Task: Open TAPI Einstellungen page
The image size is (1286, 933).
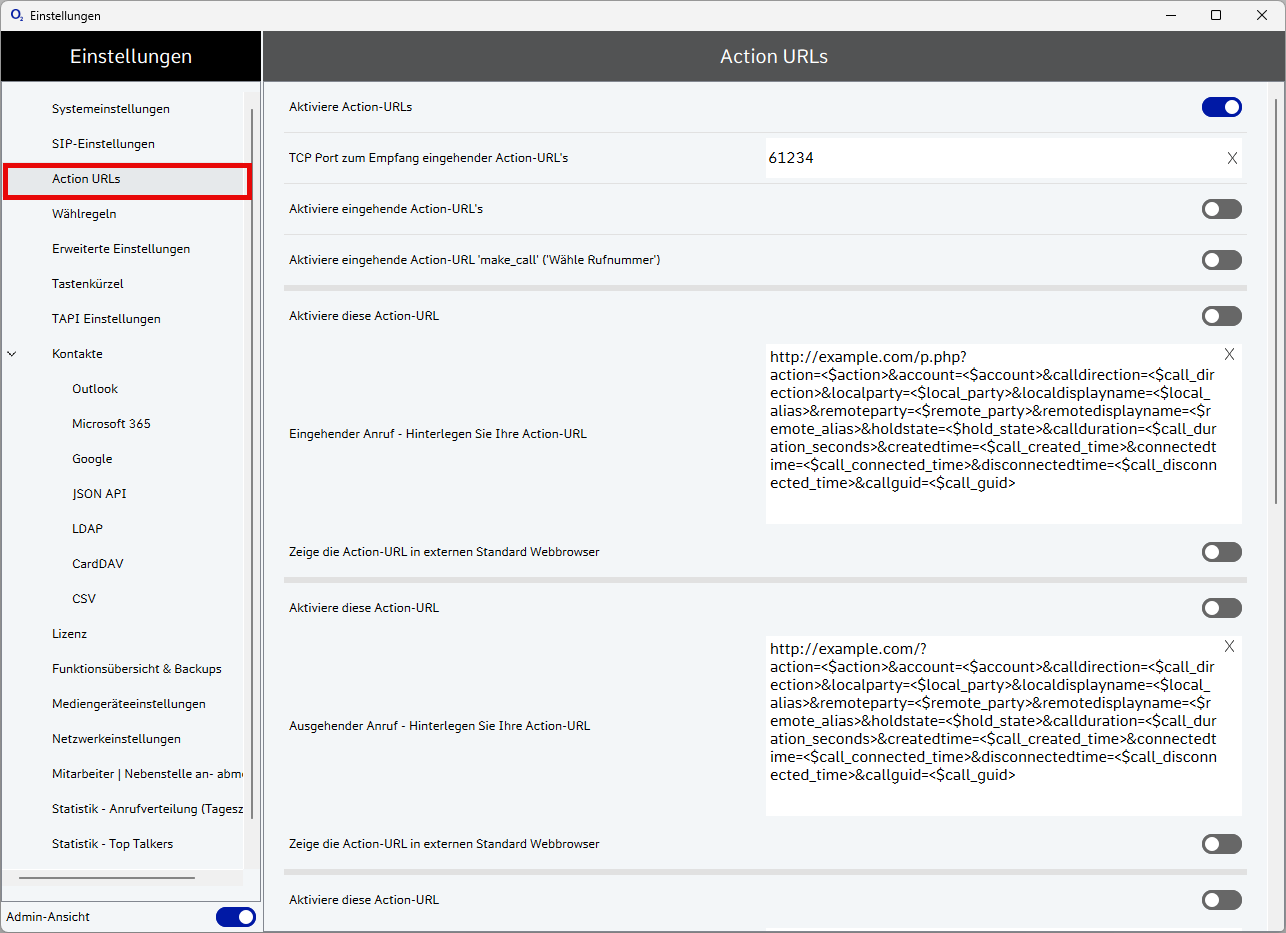Action: 106,319
